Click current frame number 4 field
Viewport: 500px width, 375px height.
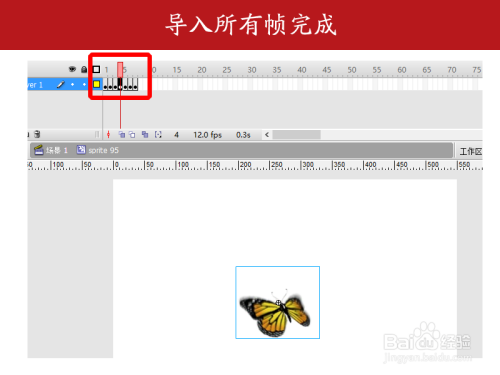coord(176,135)
